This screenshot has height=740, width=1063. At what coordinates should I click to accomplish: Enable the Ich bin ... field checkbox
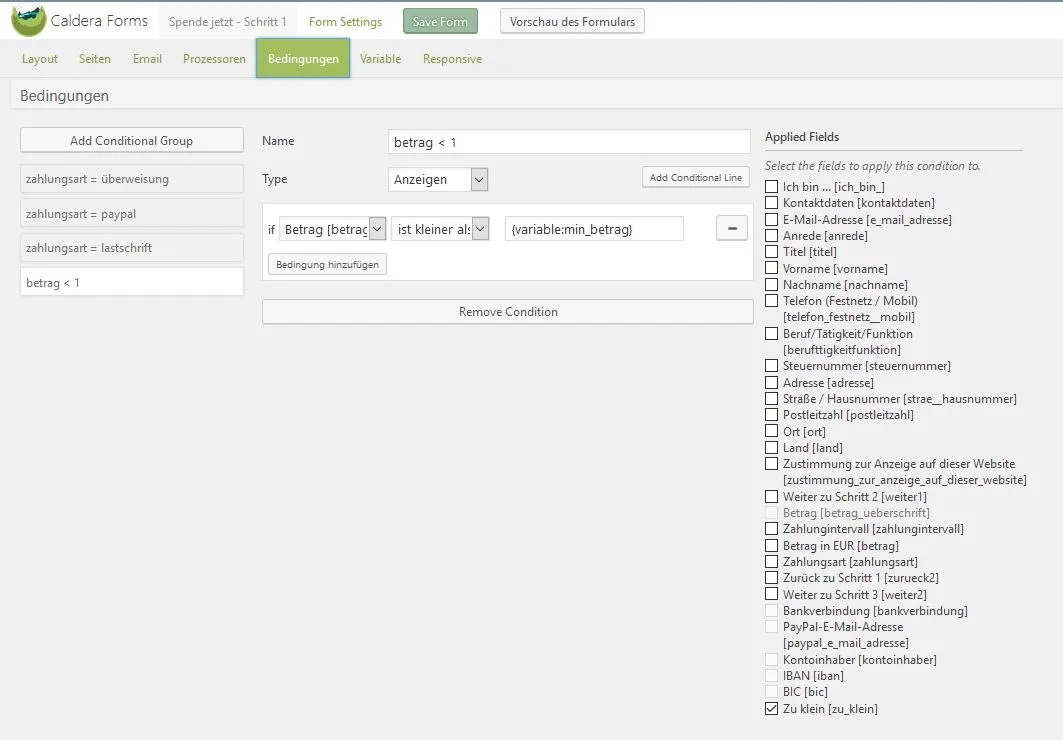tap(771, 186)
